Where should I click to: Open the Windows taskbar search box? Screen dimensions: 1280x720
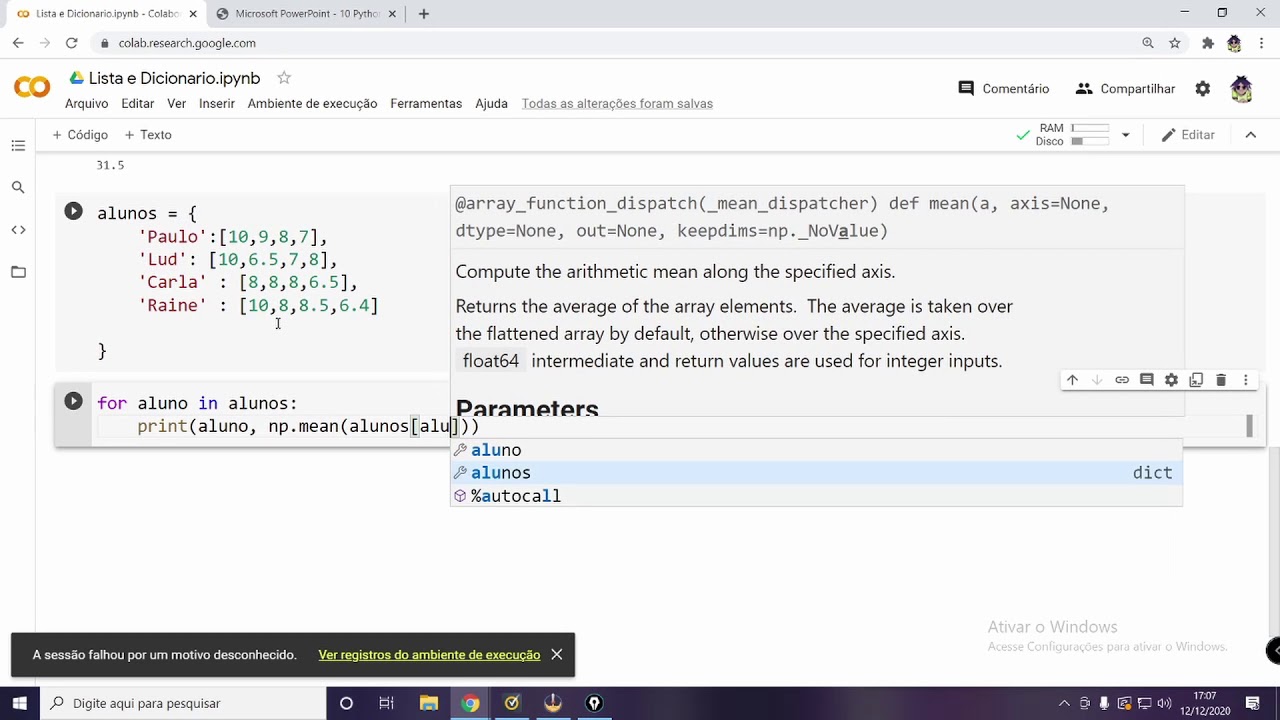click(x=182, y=703)
